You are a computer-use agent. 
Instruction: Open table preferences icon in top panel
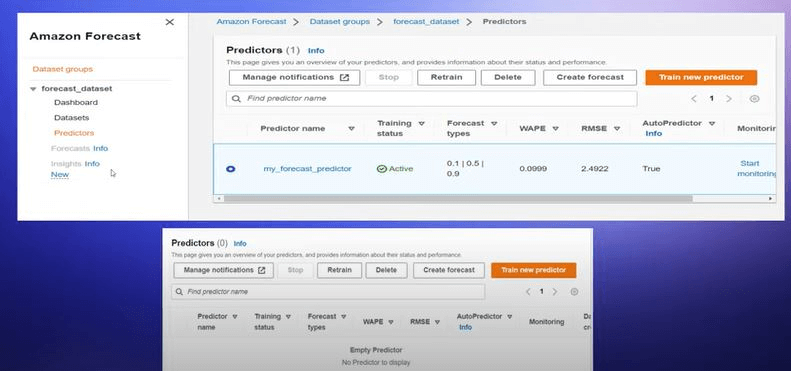click(x=754, y=98)
